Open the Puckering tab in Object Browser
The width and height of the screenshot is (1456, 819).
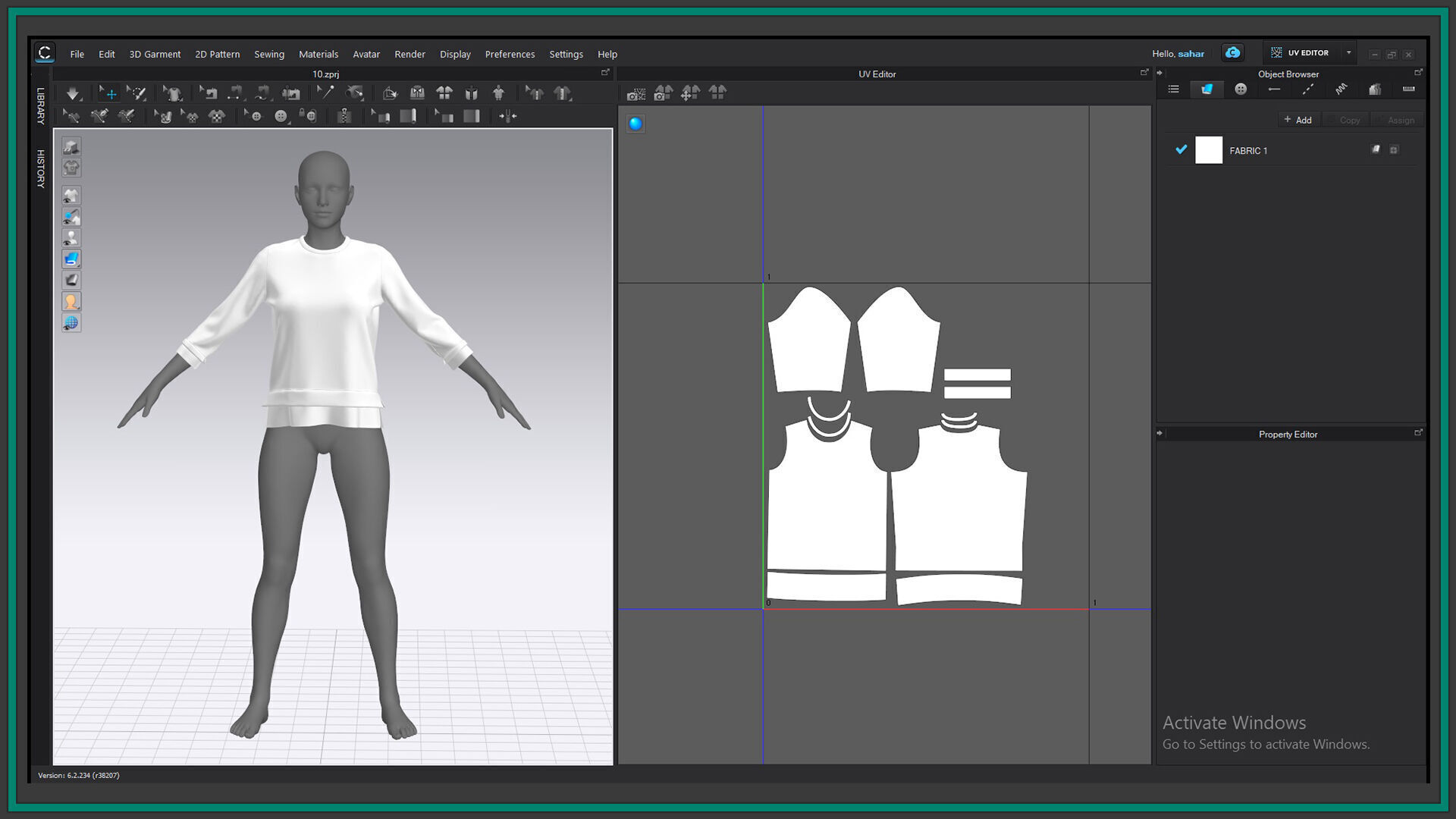[x=1341, y=89]
